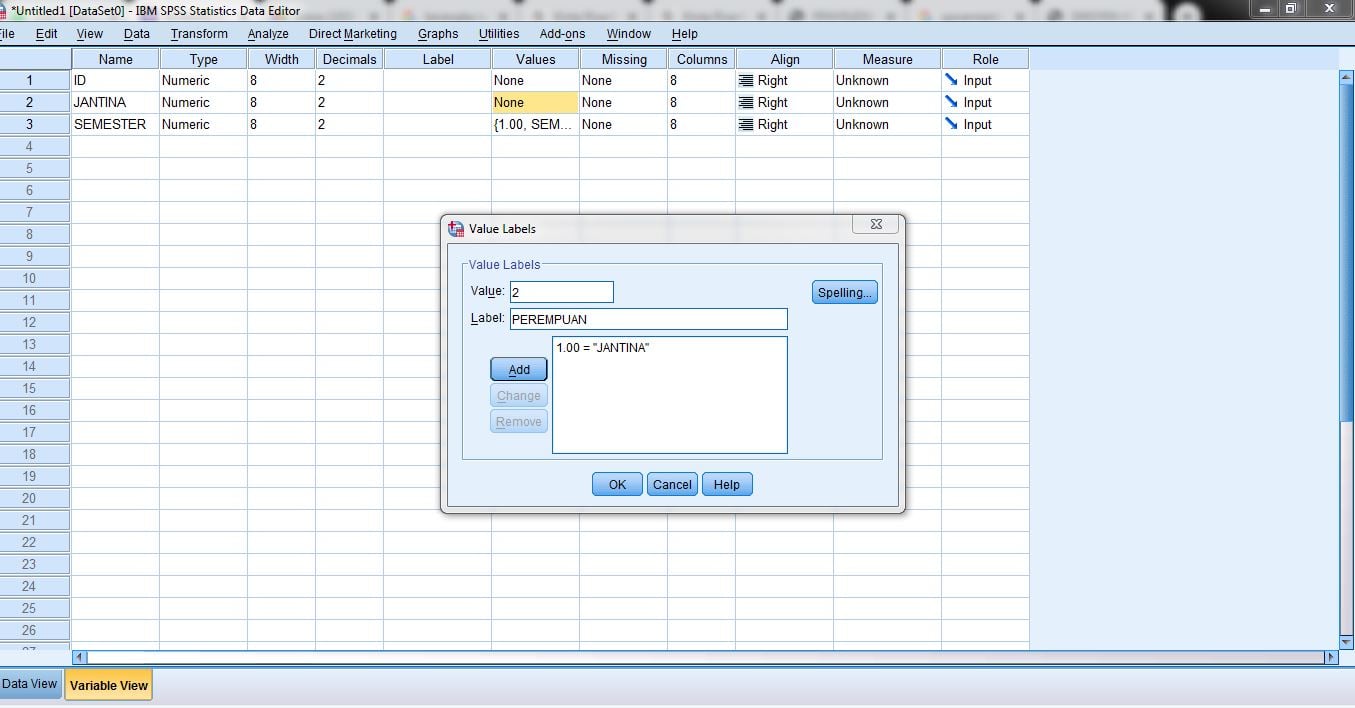Click the Right align icon for SEMESTER
The image size is (1355, 708).
point(746,124)
